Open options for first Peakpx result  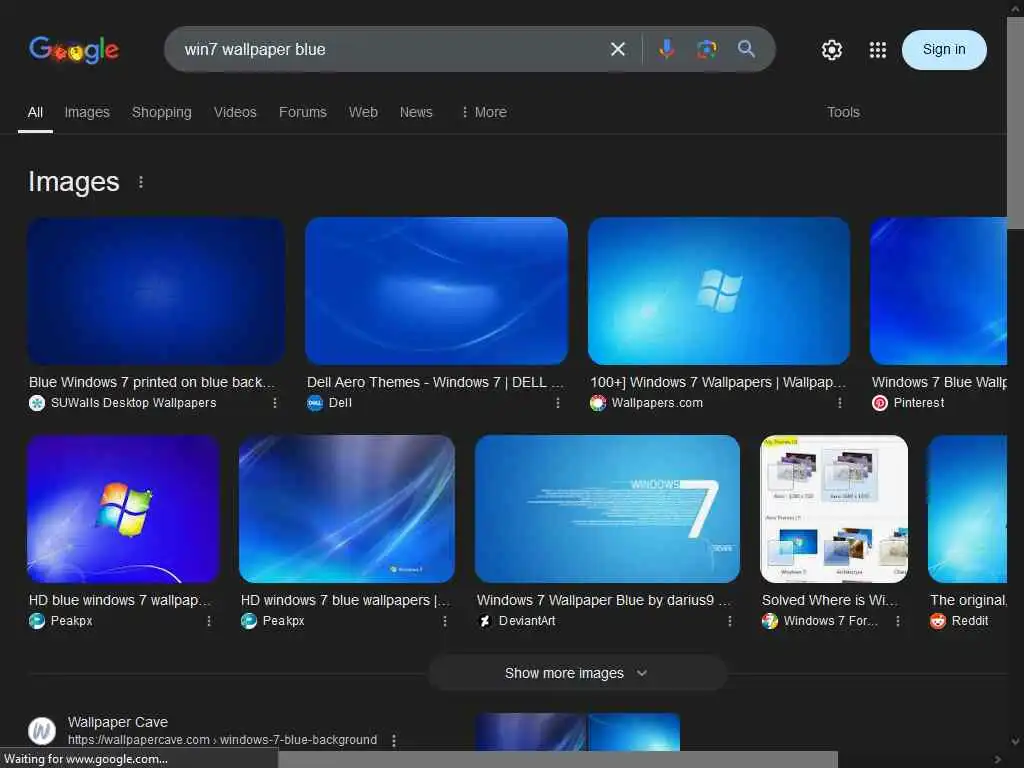click(209, 621)
